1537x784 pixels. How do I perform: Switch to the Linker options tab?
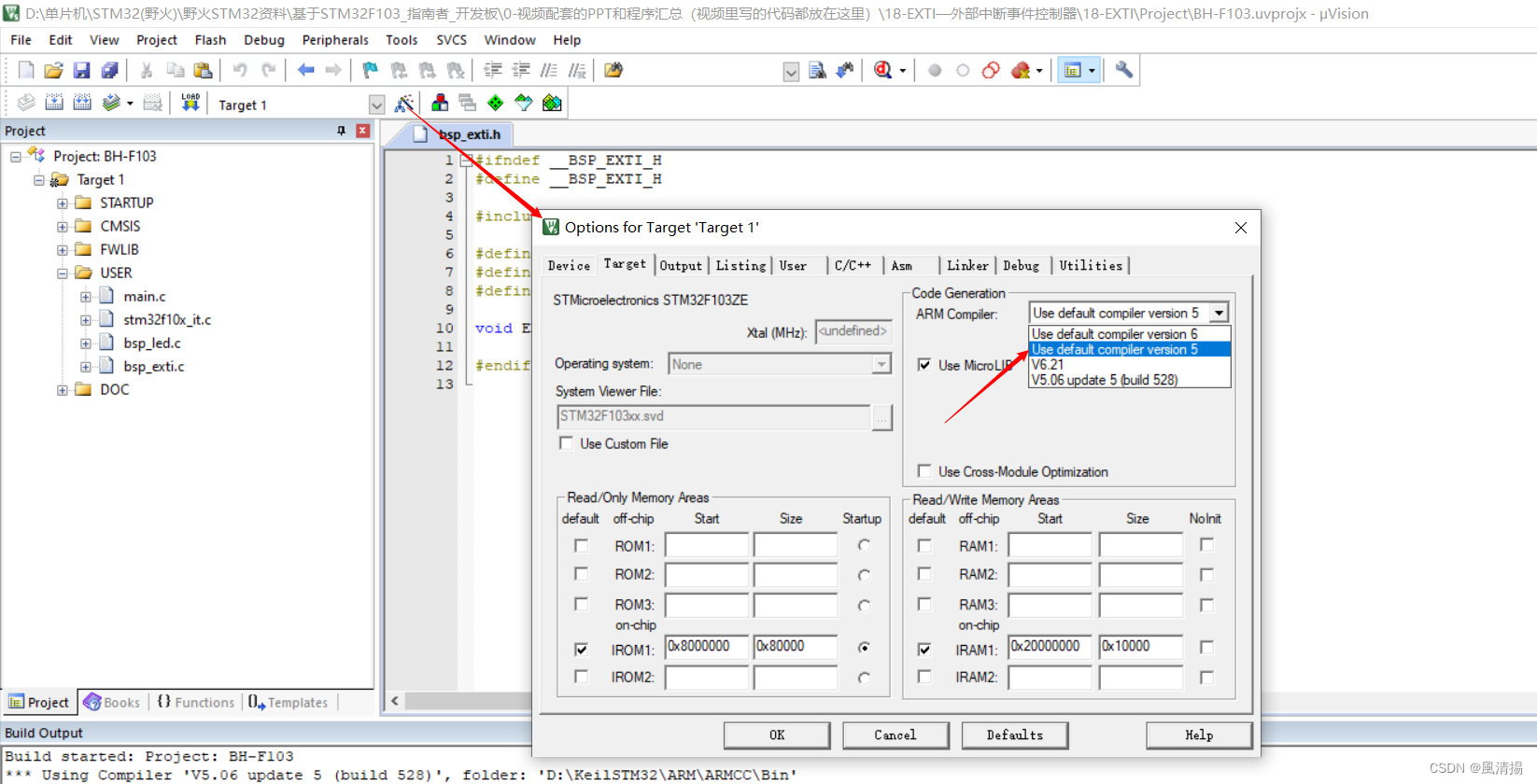click(x=967, y=266)
